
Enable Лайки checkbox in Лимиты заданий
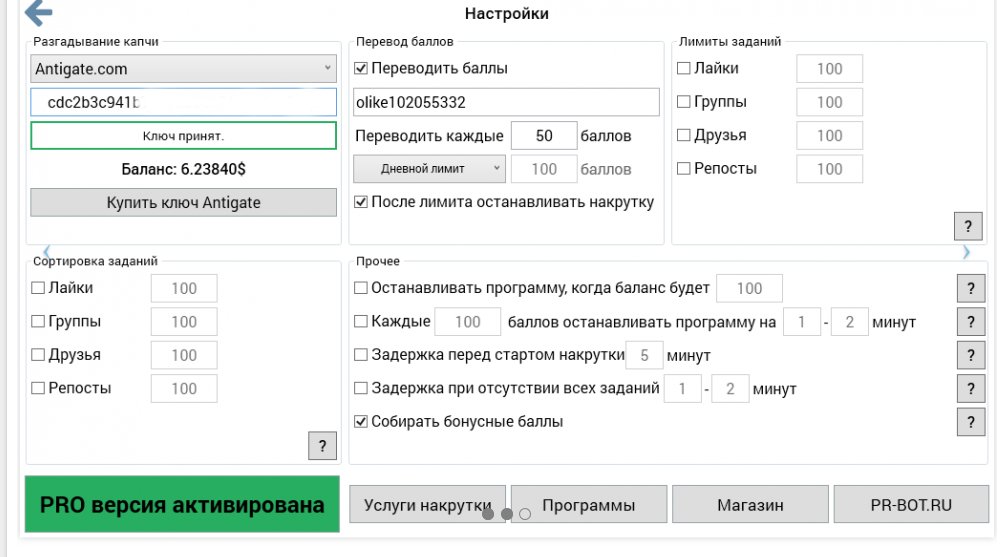(x=684, y=69)
